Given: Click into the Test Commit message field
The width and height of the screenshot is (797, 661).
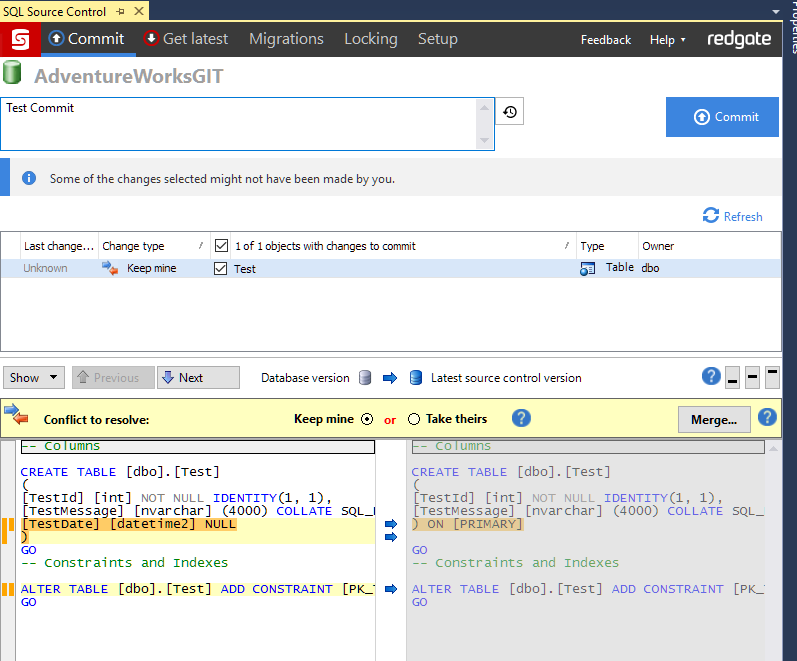Looking at the screenshot, I should click(x=240, y=123).
